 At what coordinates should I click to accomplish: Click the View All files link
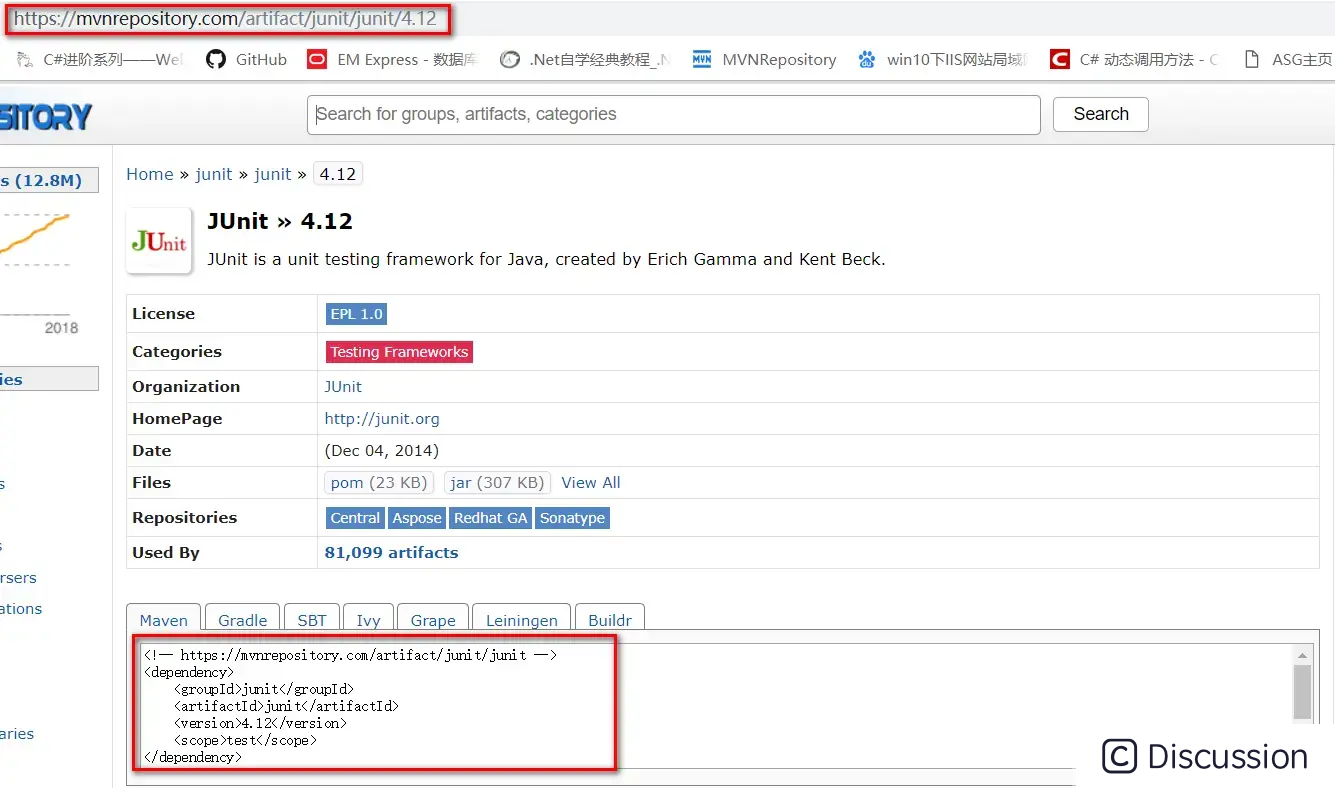click(x=591, y=483)
